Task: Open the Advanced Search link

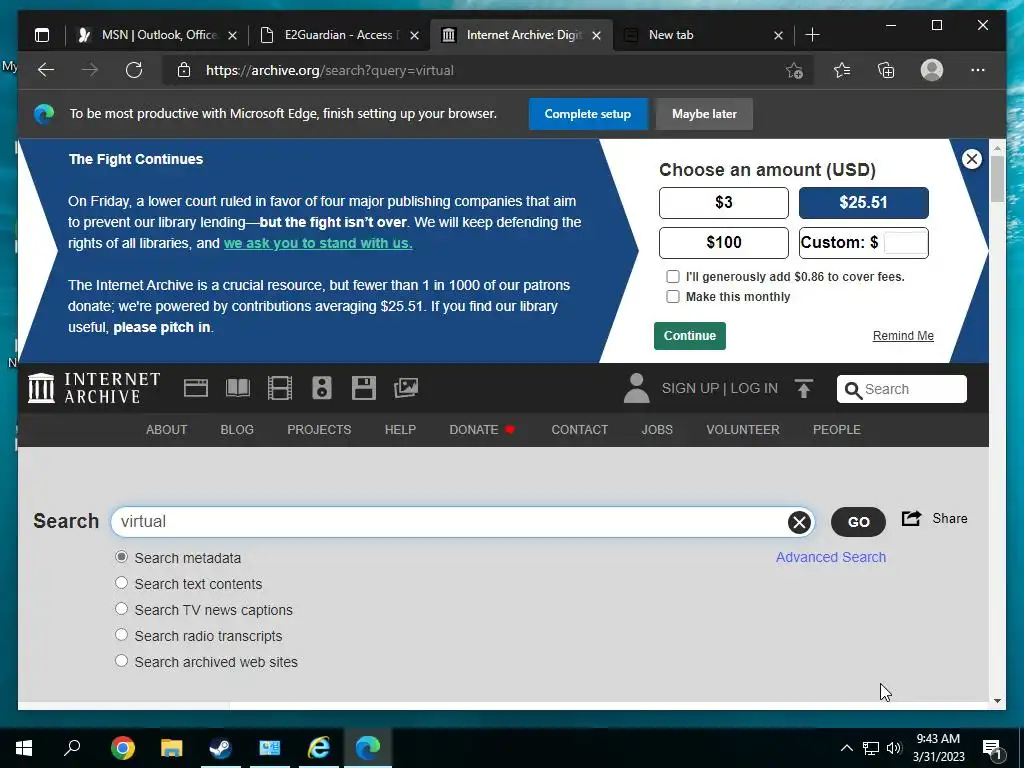Action: point(831,557)
